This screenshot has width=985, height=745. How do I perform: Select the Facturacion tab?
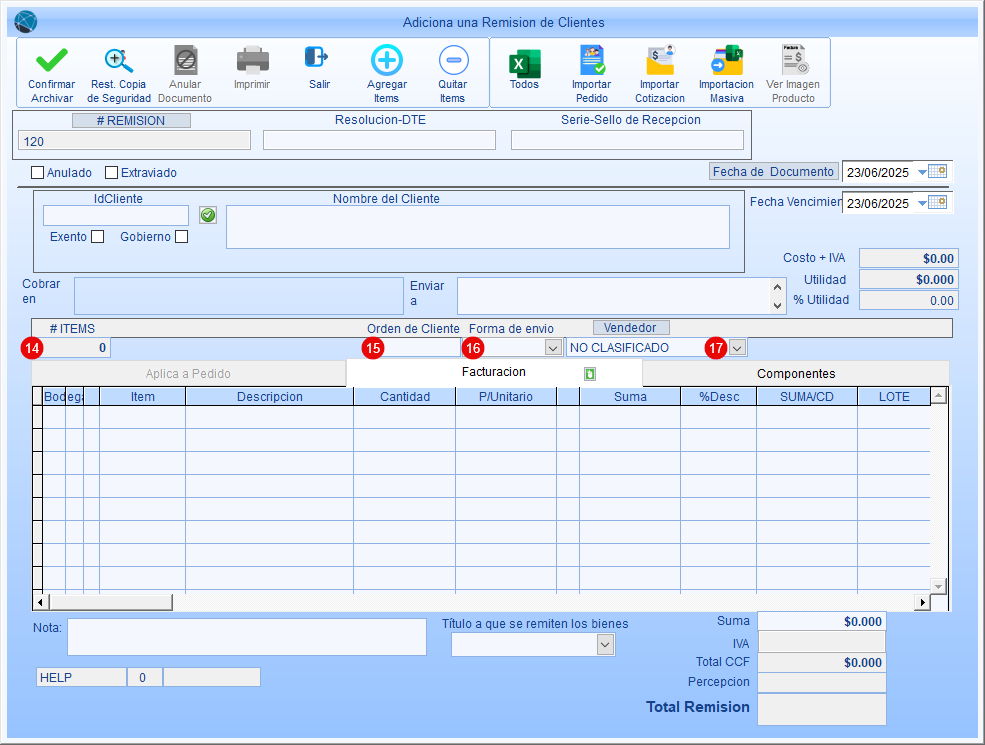(x=494, y=372)
